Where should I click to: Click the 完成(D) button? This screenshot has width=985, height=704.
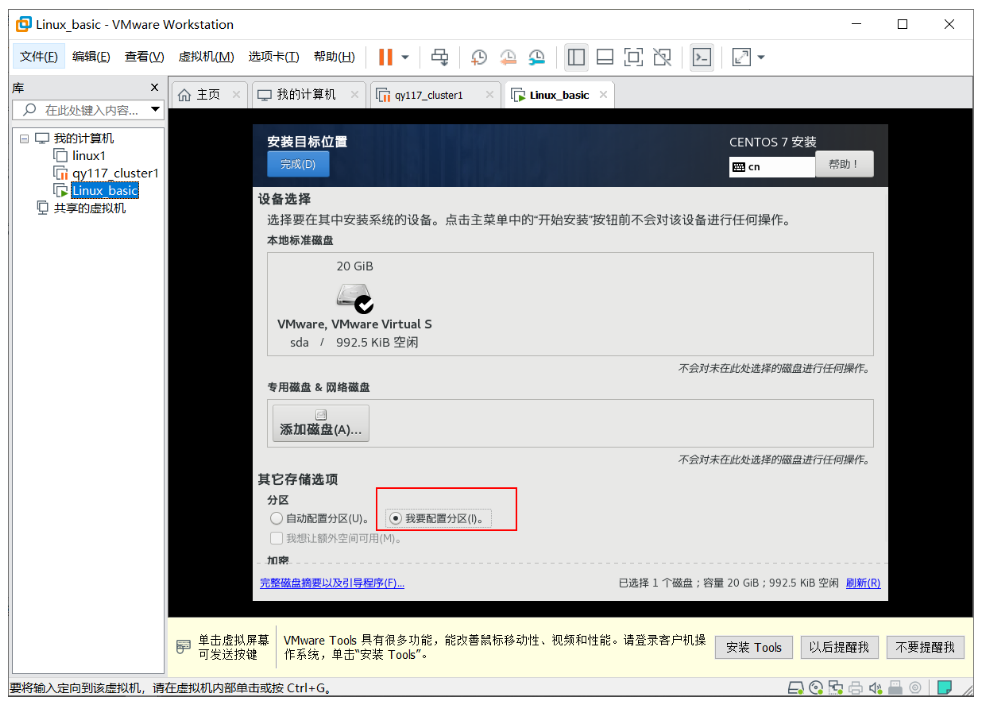point(298,165)
